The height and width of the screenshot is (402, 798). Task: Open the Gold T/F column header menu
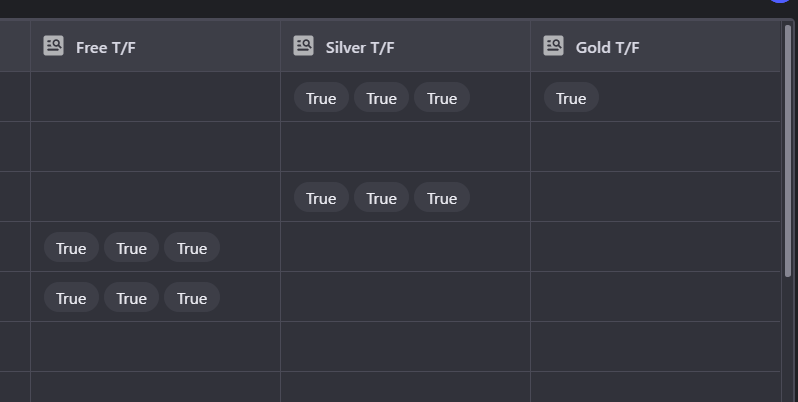point(656,46)
